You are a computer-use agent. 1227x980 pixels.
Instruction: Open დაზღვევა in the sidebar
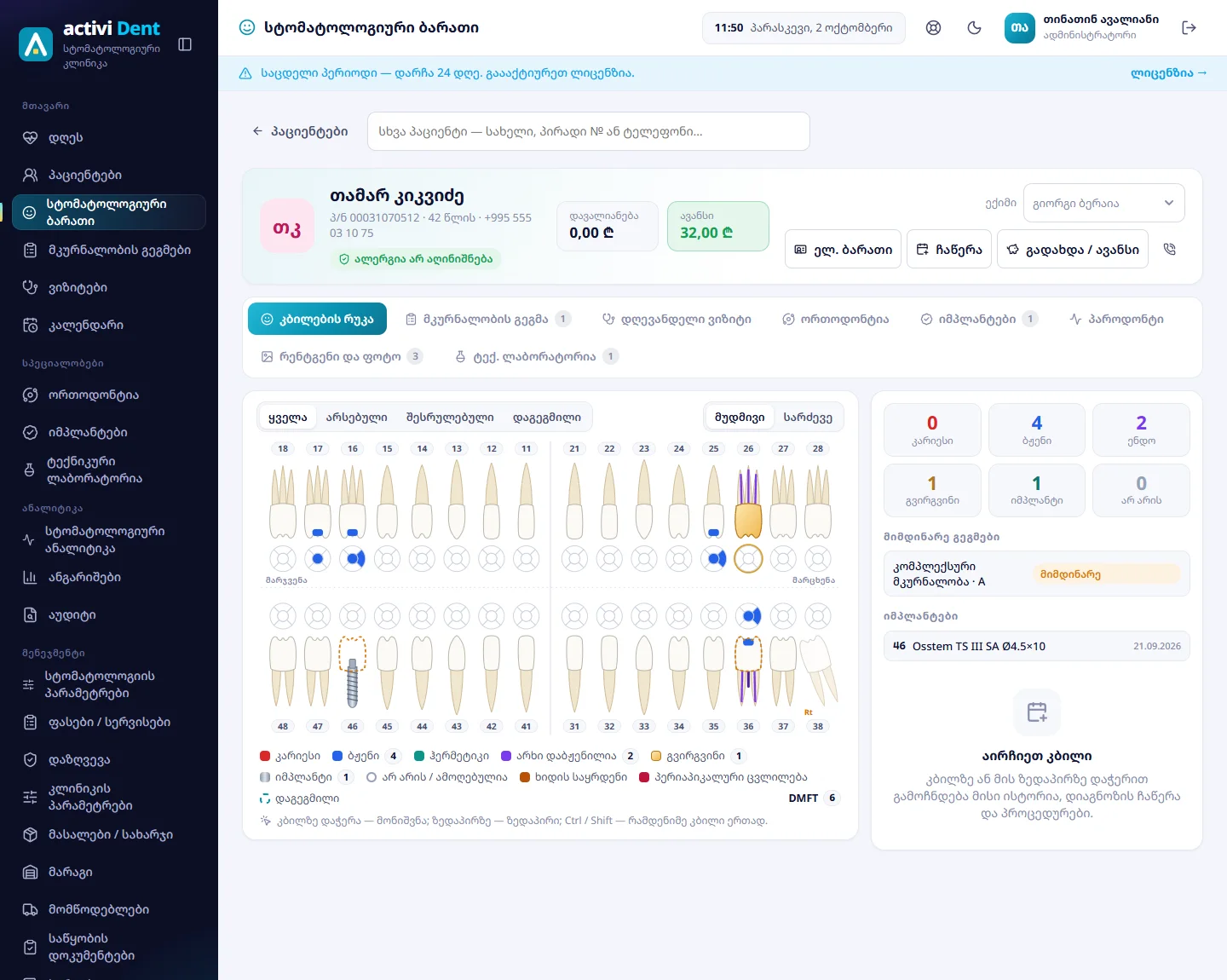pyautogui.click(x=109, y=759)
